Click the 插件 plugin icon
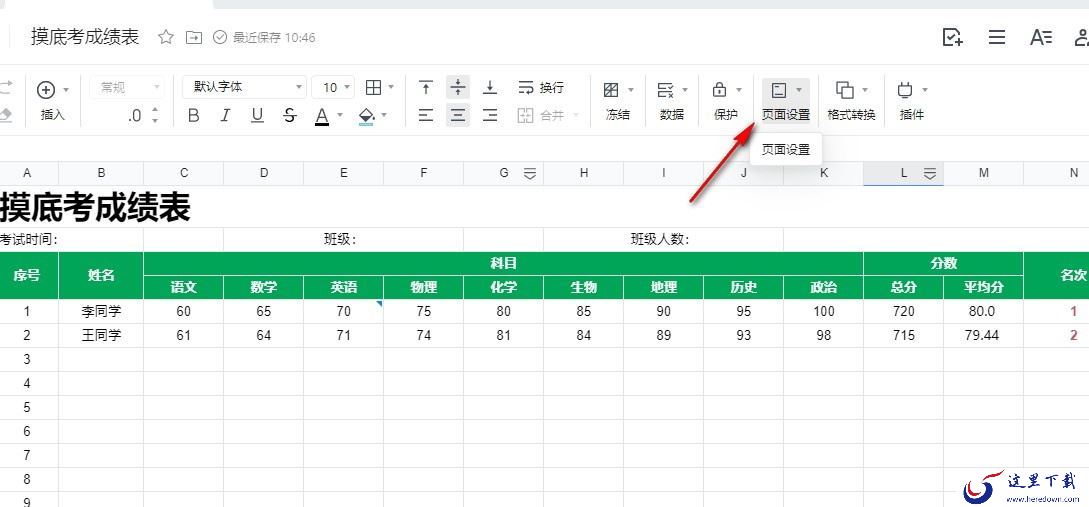The height and width of the screenshot is (507, 1089). (x=905, y=90)
